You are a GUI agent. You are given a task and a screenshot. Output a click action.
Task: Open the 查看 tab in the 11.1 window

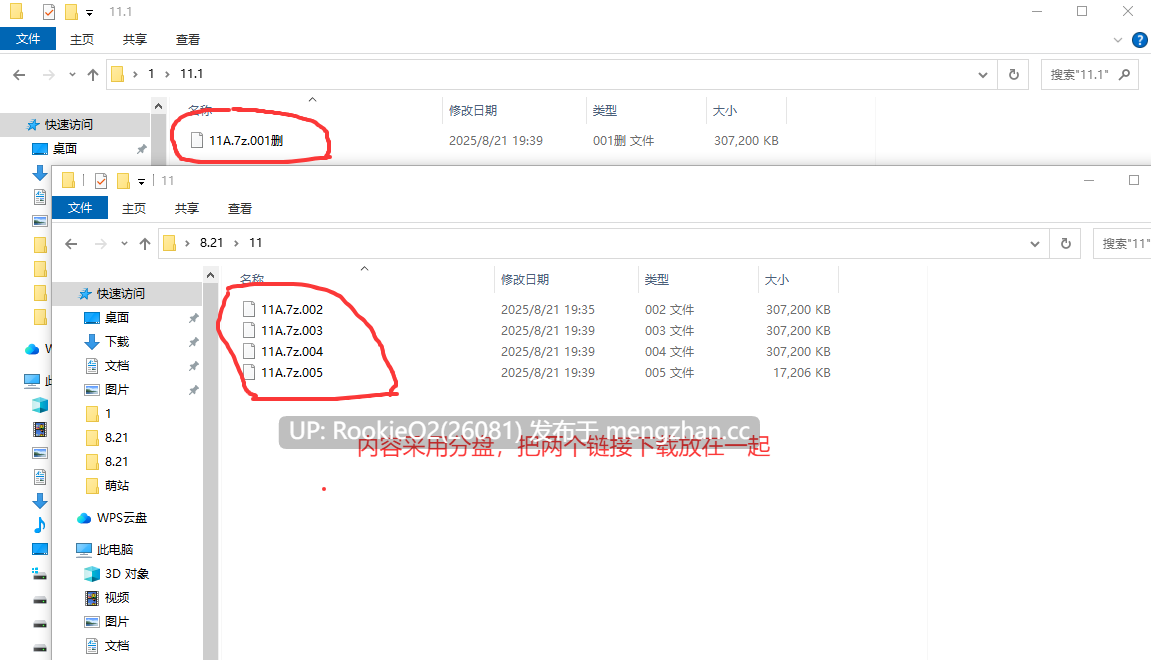tap(187, 40)
